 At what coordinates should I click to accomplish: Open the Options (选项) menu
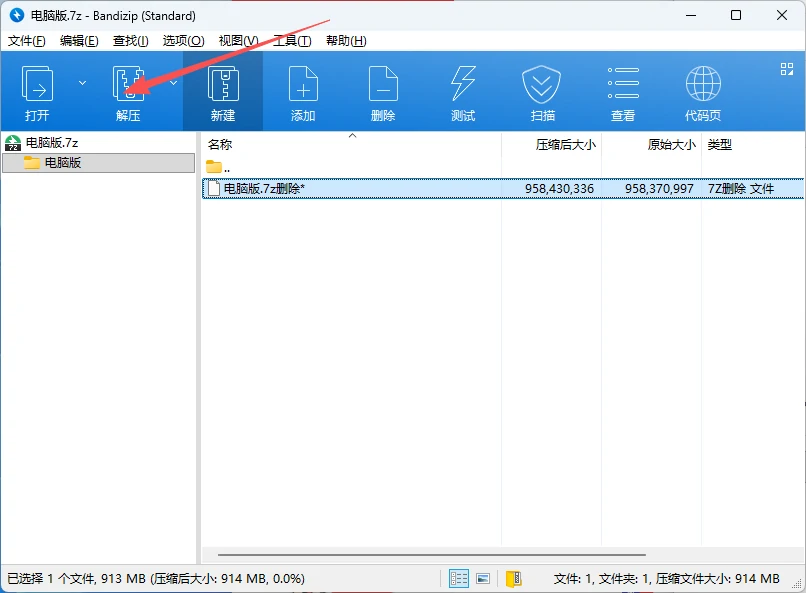click(x=184, y=41)
